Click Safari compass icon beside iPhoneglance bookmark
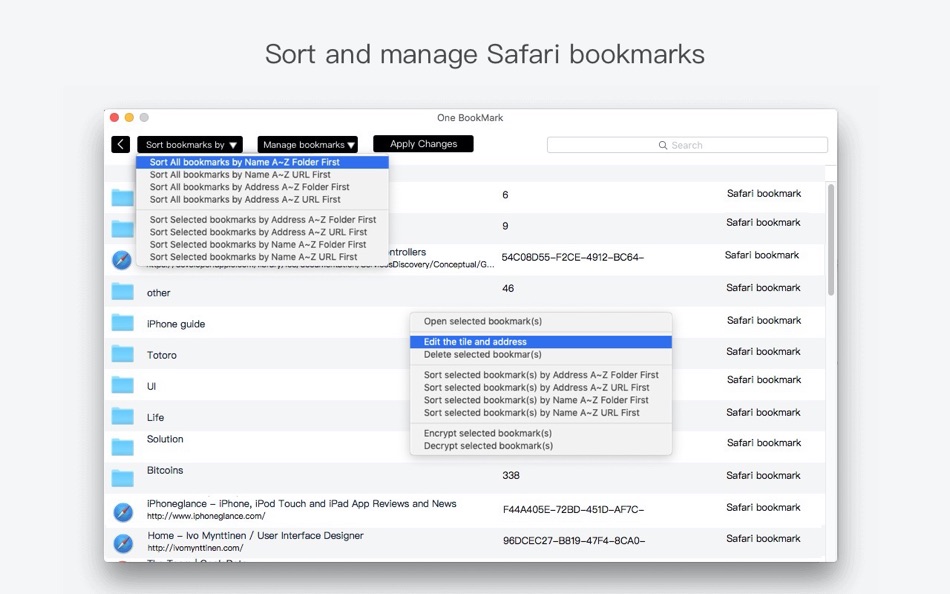The image size is (950, 594). point(123,512)
